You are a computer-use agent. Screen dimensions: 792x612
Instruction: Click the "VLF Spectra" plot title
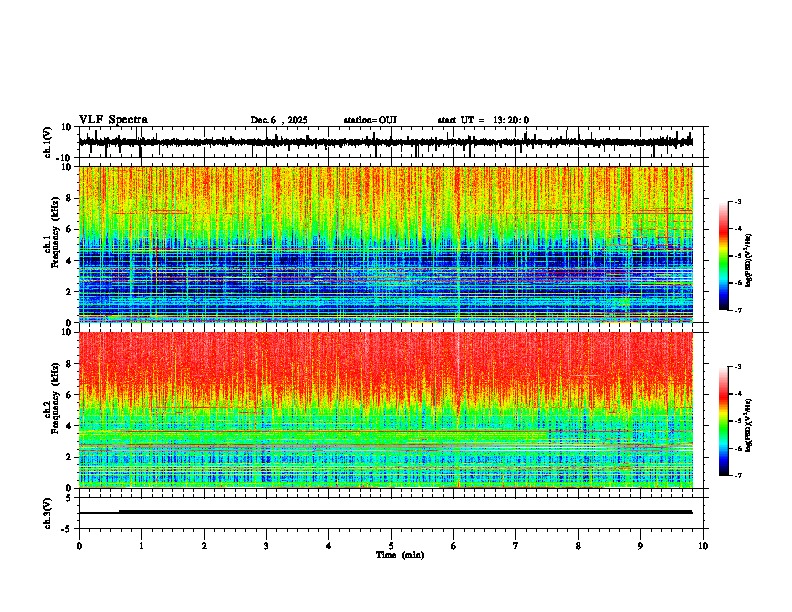point(113,120)
